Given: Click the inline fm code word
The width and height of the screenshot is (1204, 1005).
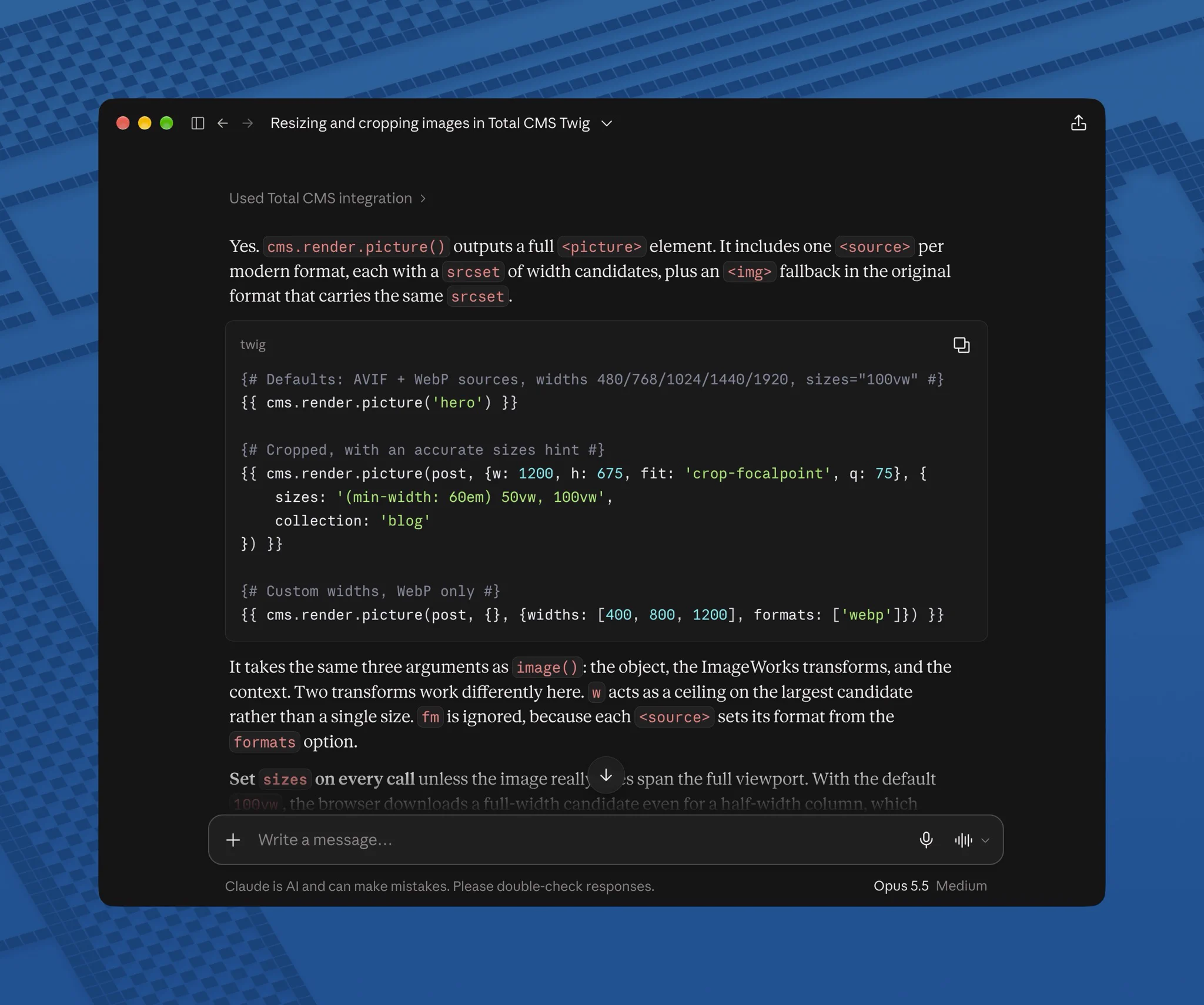Looking at the screenshot, I should [430, 717].
